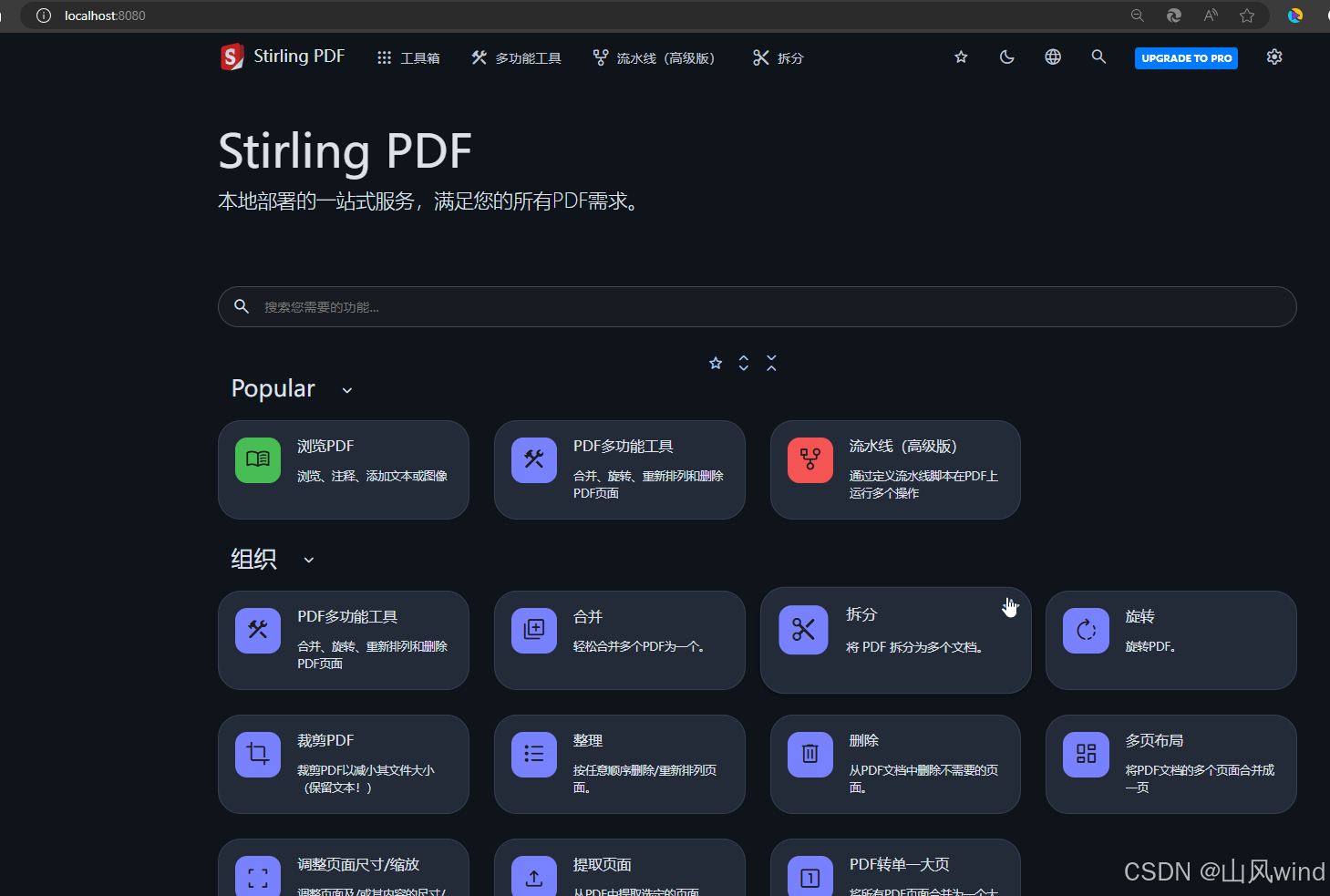This screenshot has width=1330, height=896.
Task: Open 流水线 (高级版) card title
Action: click(x=902, y=446)
